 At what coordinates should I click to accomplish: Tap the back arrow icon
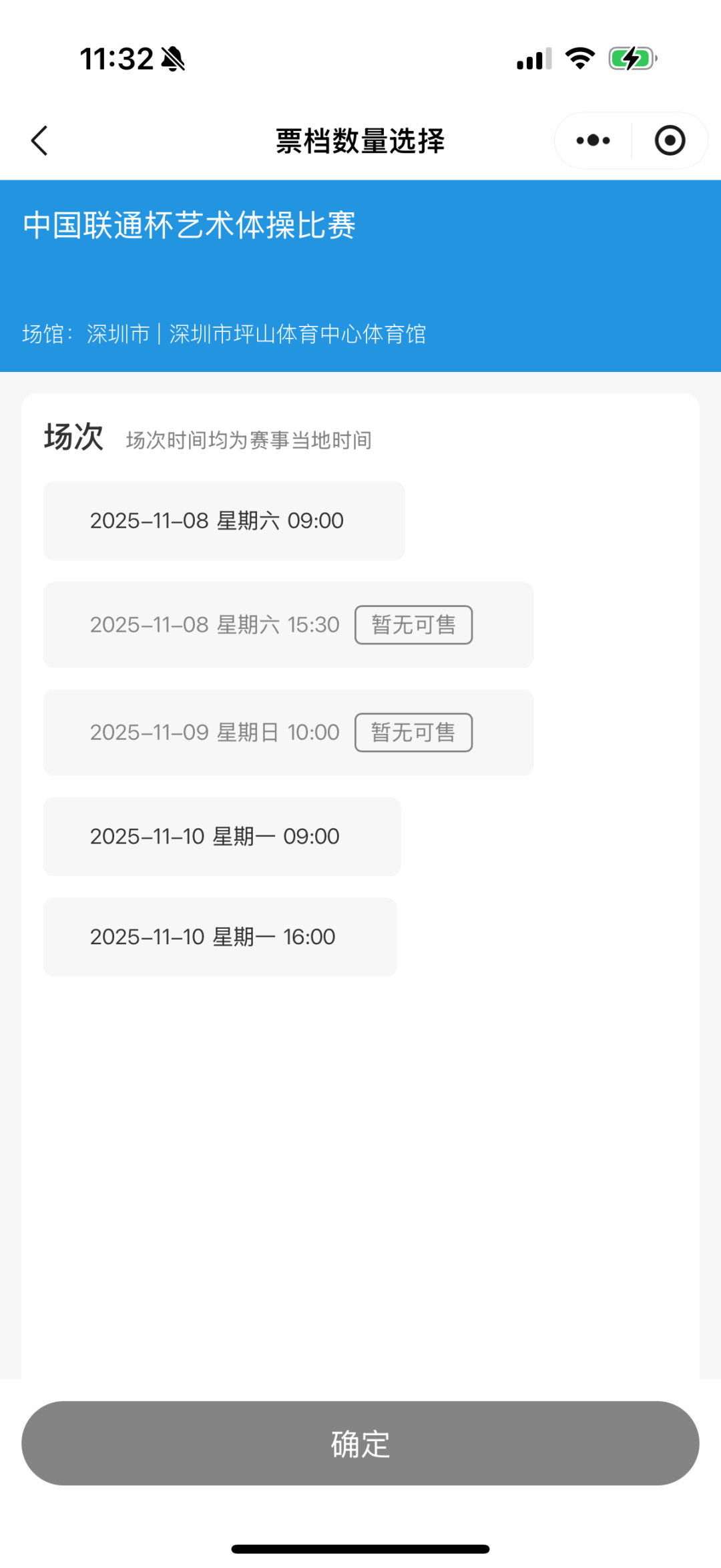coord(40,141)
